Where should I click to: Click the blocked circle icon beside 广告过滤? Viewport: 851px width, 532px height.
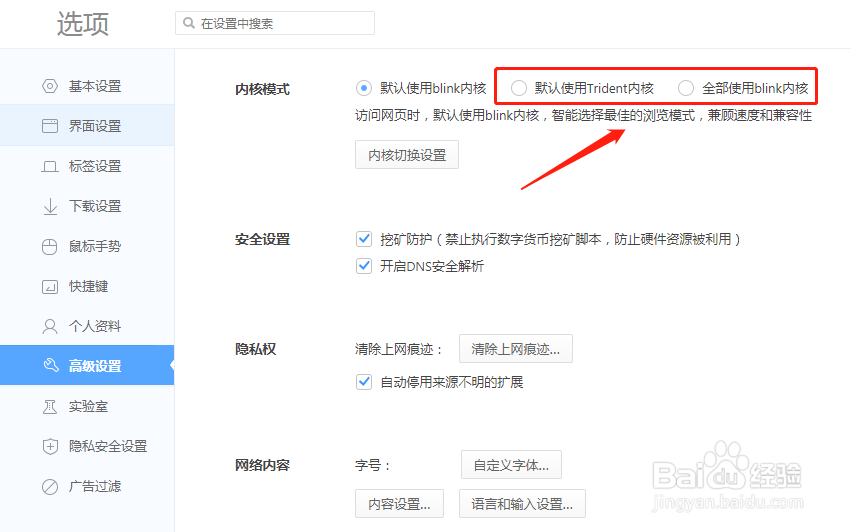click(50, 486)
